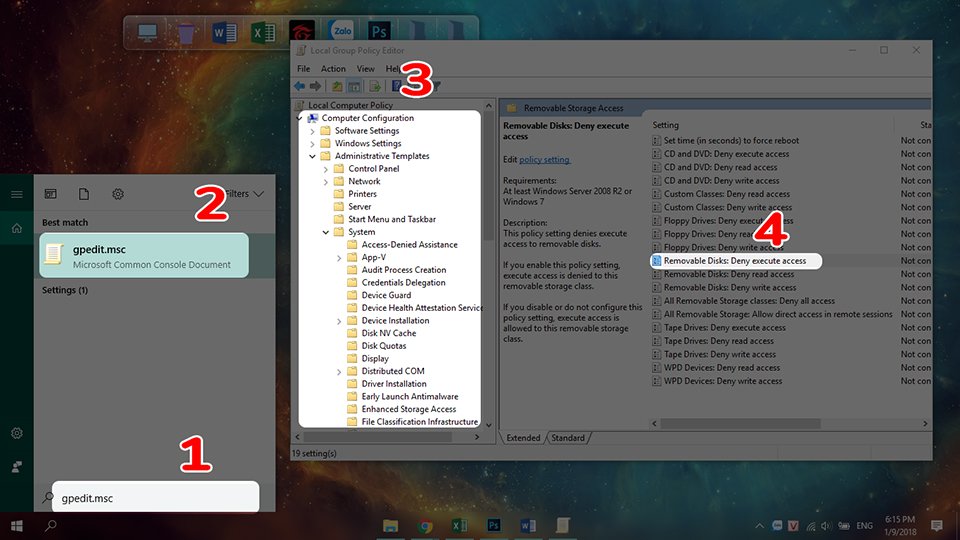Open File Explorer from the taskbar
The width and height of the screenshot is (960, 540).
click(x=390, y=525)
